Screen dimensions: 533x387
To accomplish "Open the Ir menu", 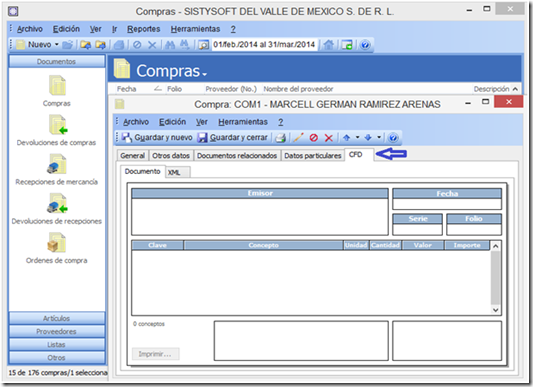I will pyautogui.click(x=115, y=29).
